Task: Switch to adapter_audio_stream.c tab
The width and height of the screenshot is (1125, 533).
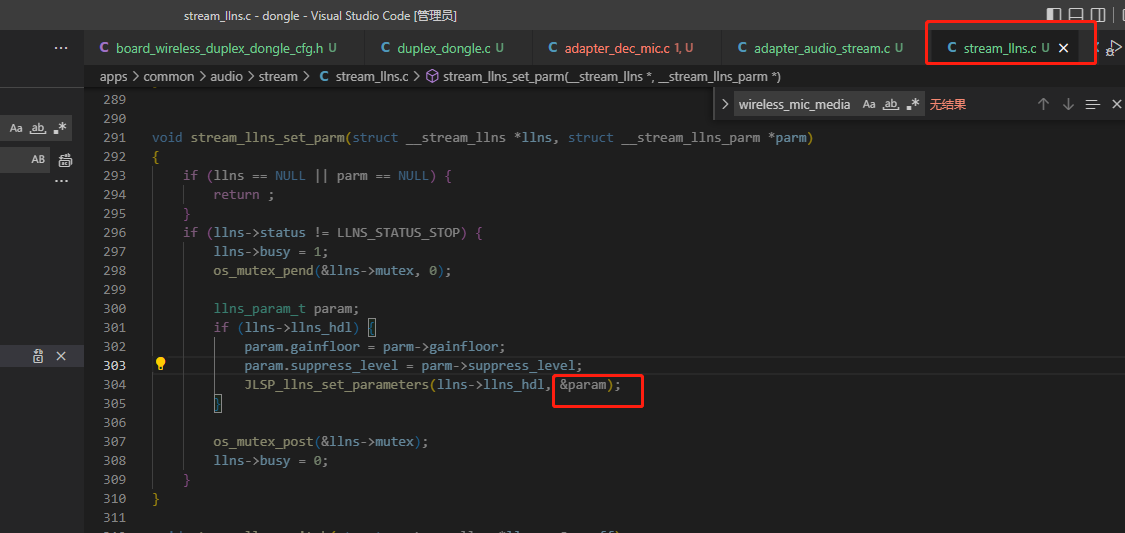Action: pos(821,48)
